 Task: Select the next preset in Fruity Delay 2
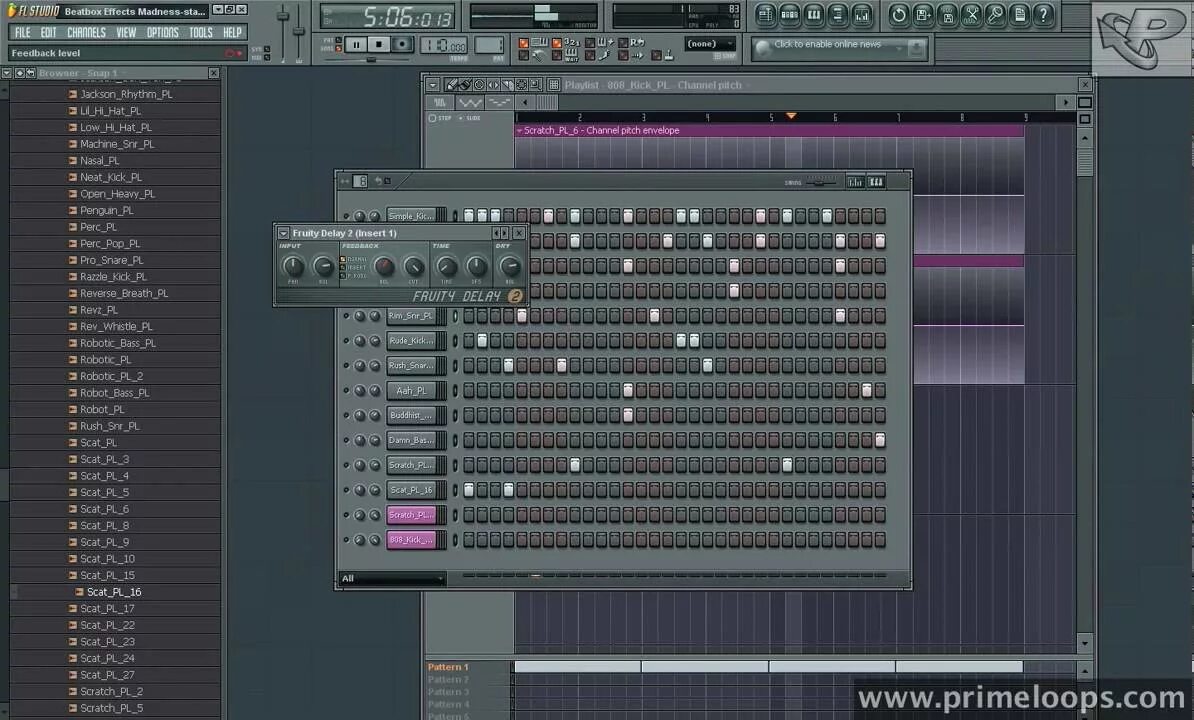point(504,233)
